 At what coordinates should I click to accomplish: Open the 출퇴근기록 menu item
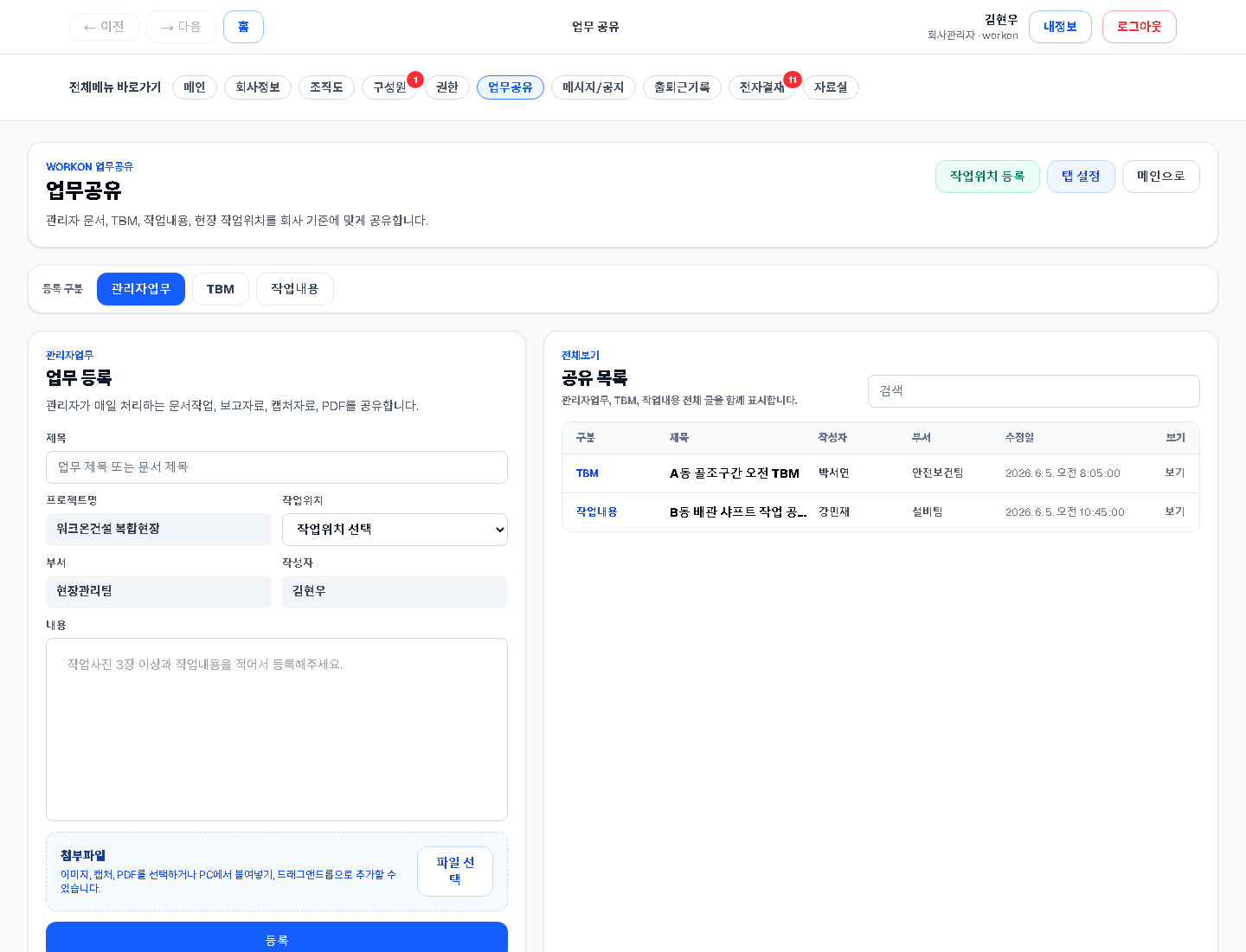point(682,87)
